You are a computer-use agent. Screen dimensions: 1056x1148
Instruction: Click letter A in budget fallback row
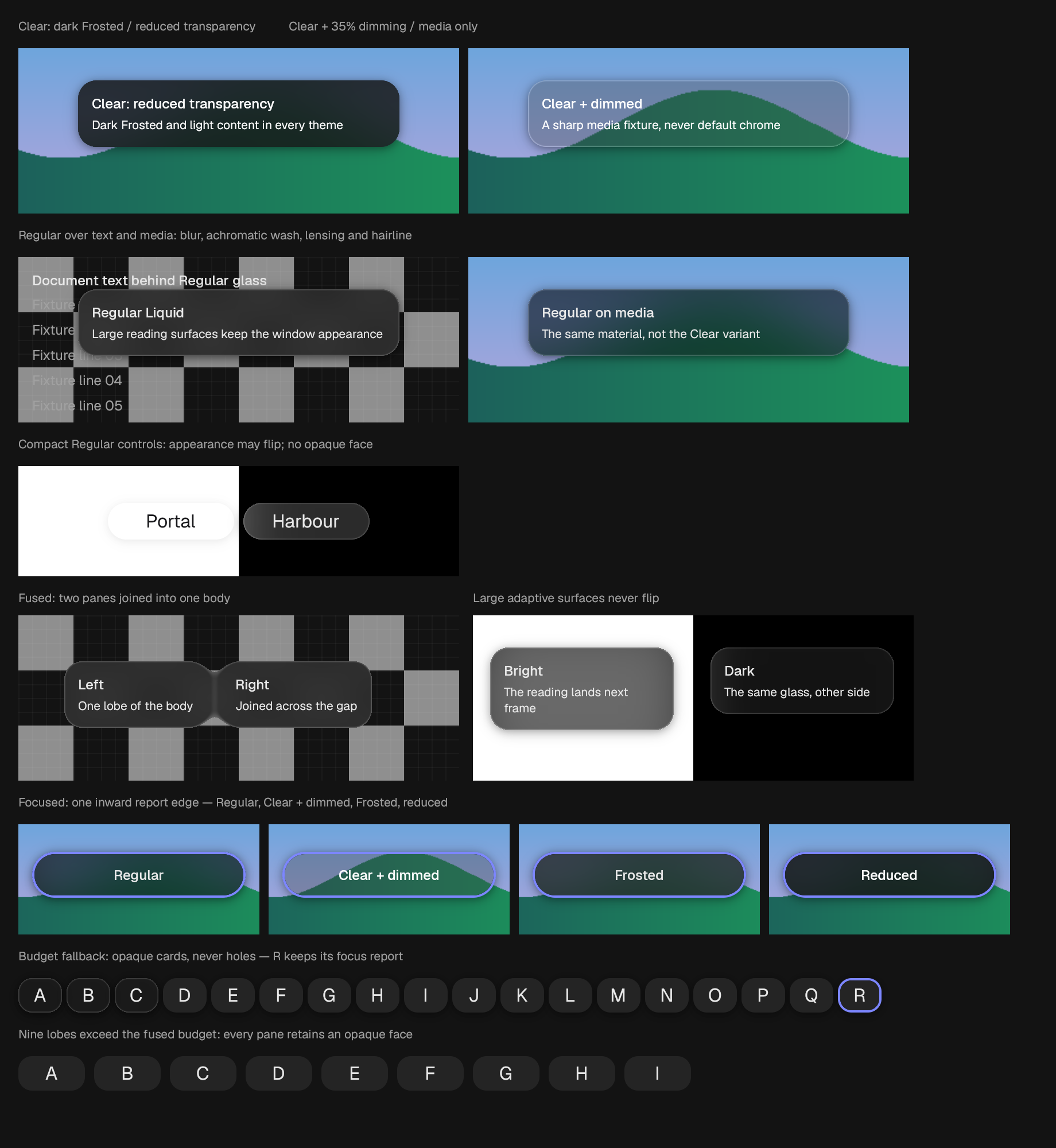(40, 995)
